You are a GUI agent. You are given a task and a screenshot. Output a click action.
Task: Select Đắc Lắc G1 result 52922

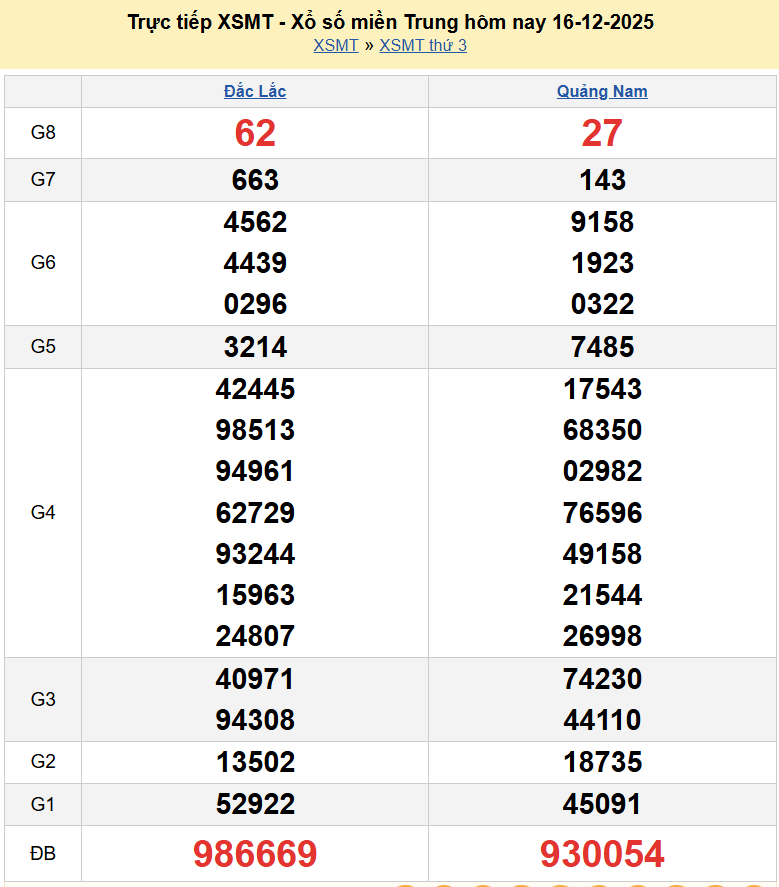[255, 804]
